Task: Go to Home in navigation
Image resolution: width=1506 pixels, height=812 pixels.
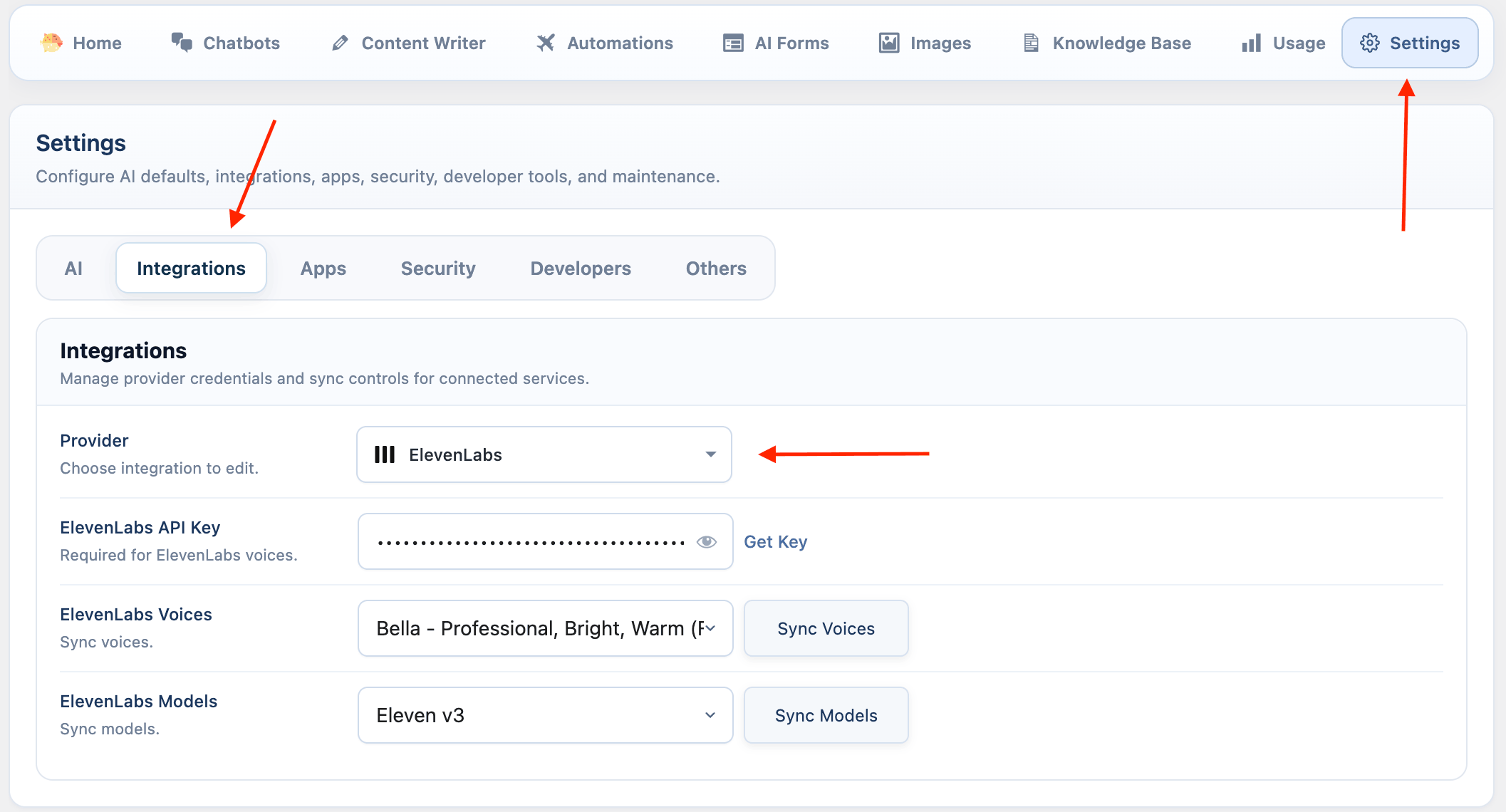Action: point(81,43)
